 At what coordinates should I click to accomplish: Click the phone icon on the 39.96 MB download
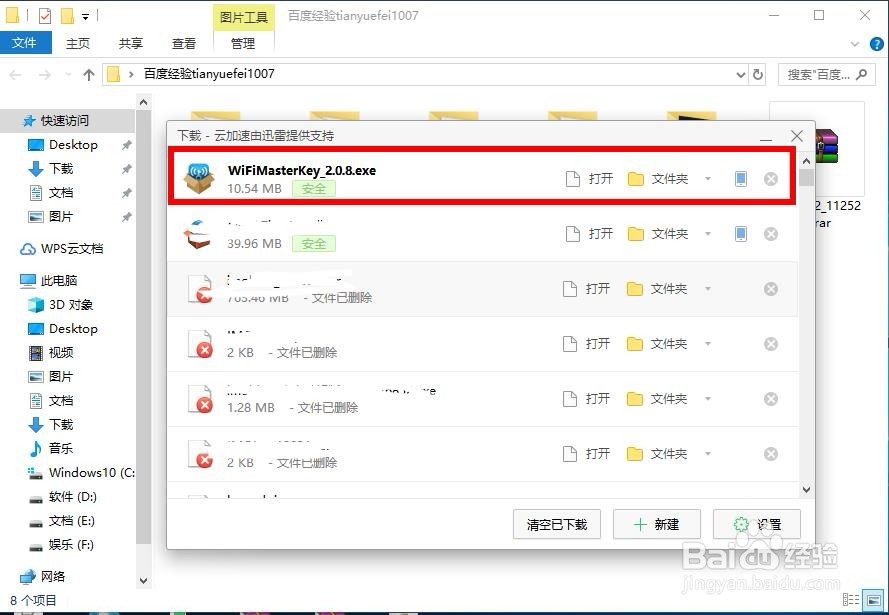click(x=740, y=234)
